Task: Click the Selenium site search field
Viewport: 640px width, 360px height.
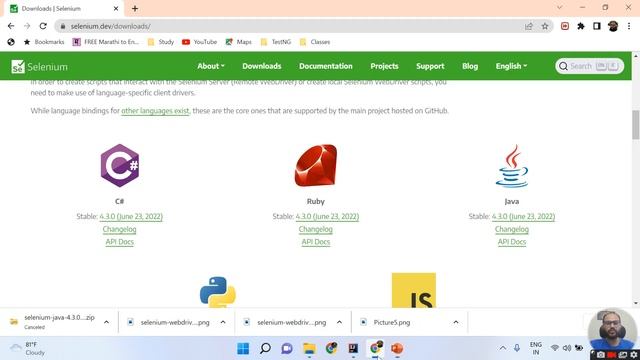Action: click(589, 66)
